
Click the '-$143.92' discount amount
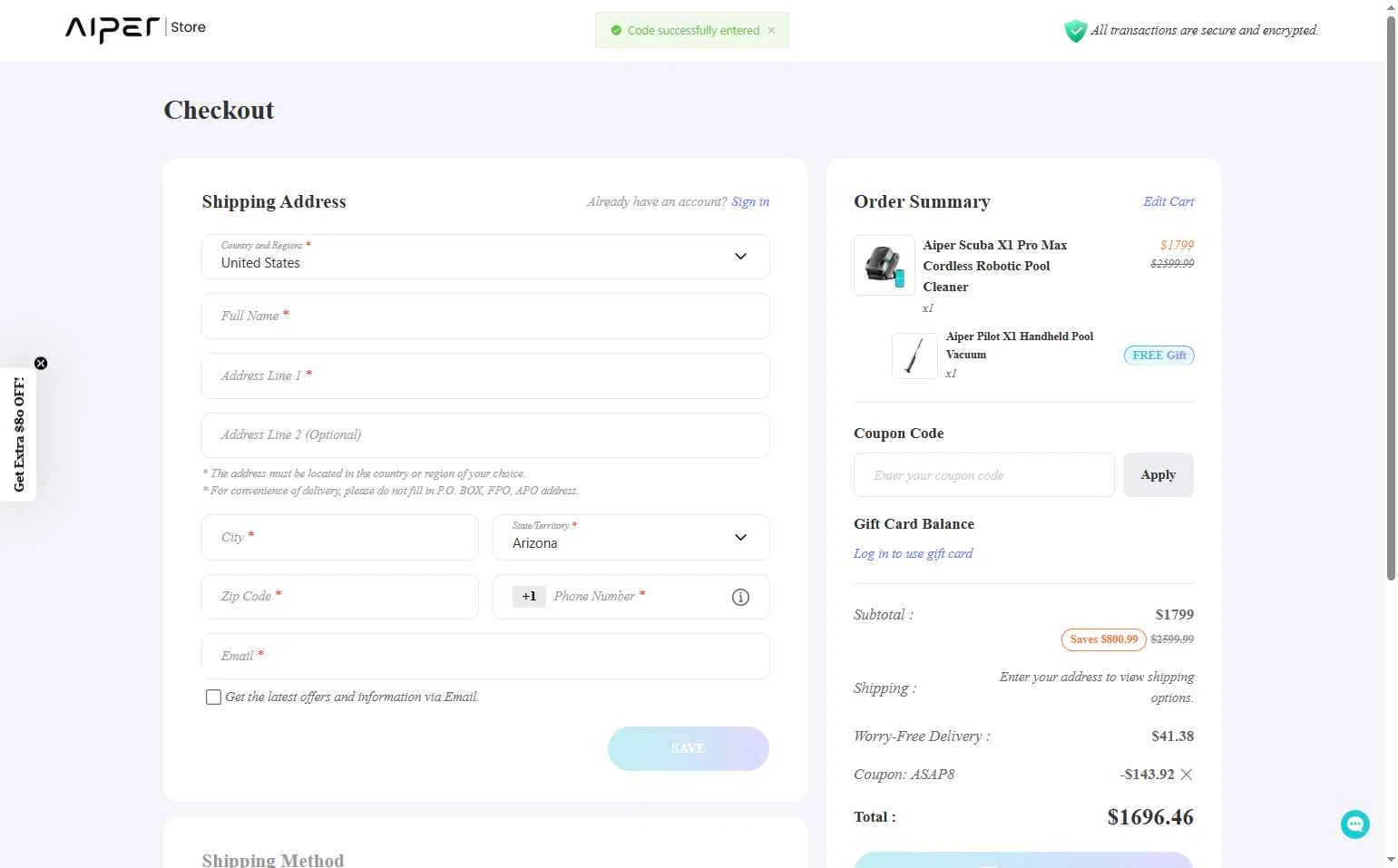pyautogui.click(x=1147, y=775)
